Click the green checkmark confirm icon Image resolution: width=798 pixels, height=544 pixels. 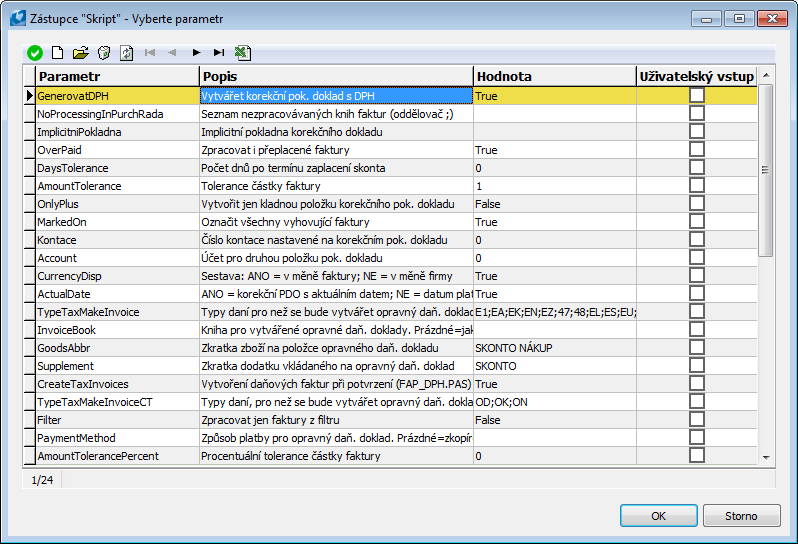(x=35, y=52)
